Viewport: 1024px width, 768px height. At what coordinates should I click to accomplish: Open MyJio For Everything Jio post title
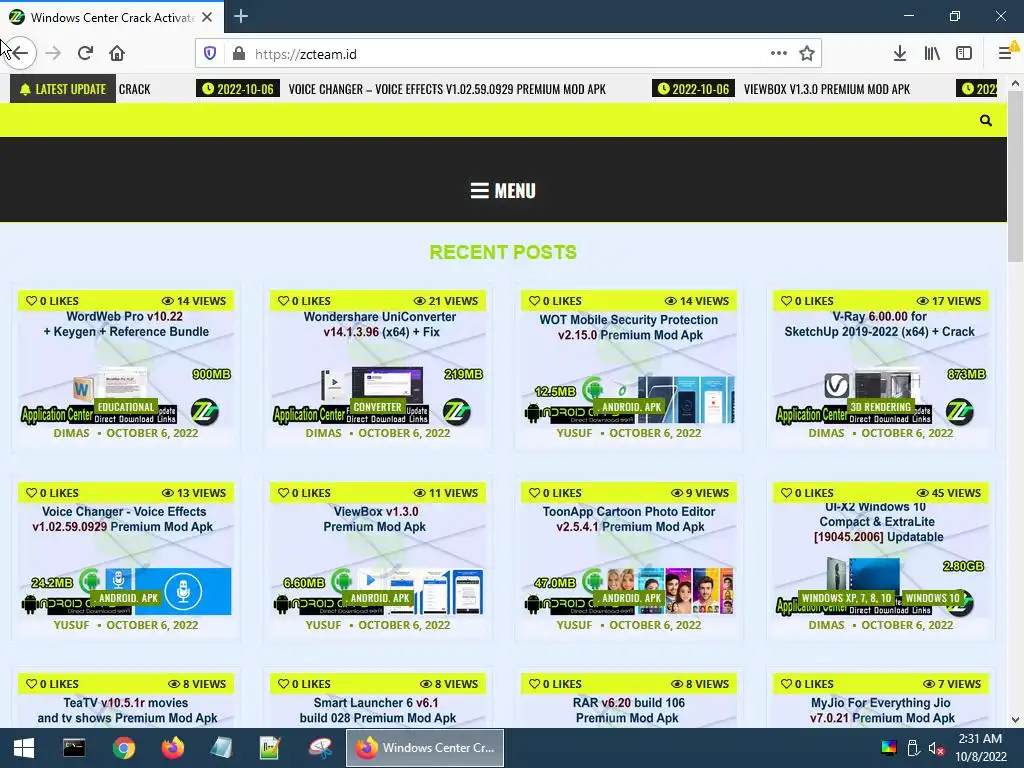[x=881, y=711]
